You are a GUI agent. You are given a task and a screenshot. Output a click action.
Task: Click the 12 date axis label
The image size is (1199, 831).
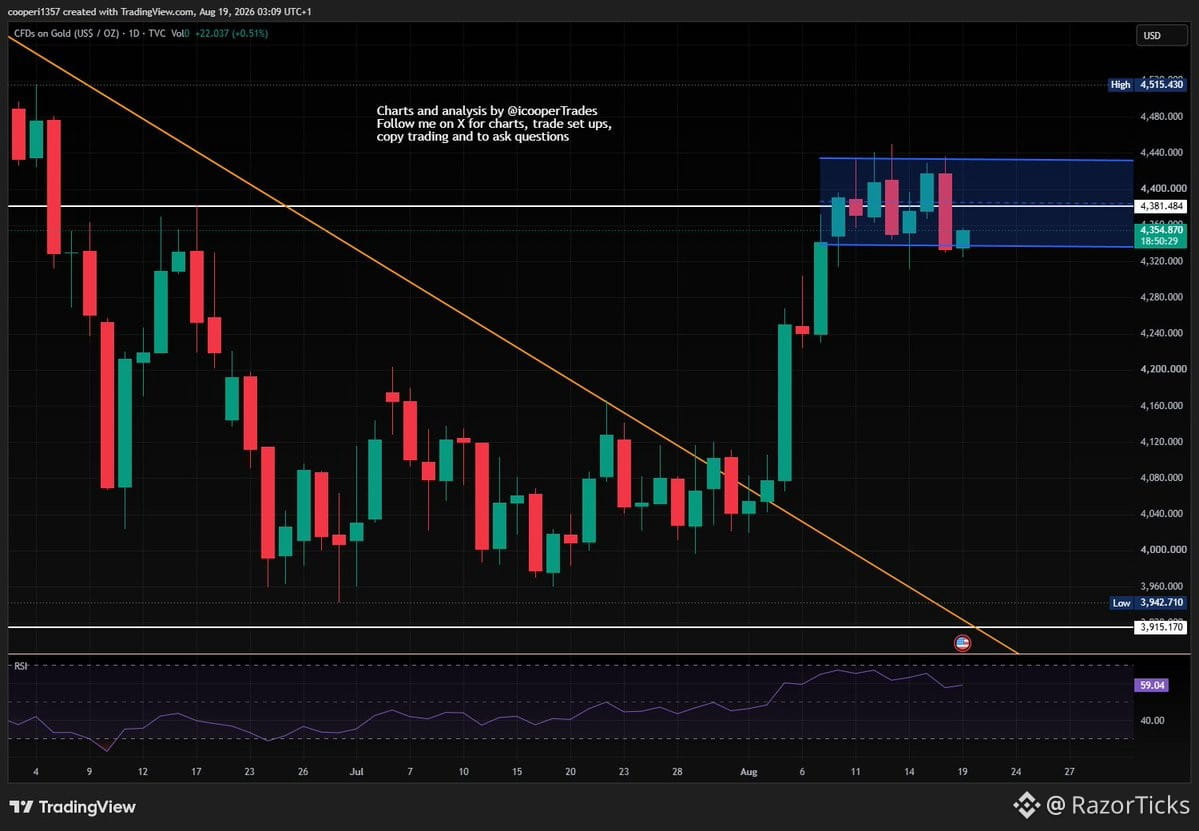[143, 771]
